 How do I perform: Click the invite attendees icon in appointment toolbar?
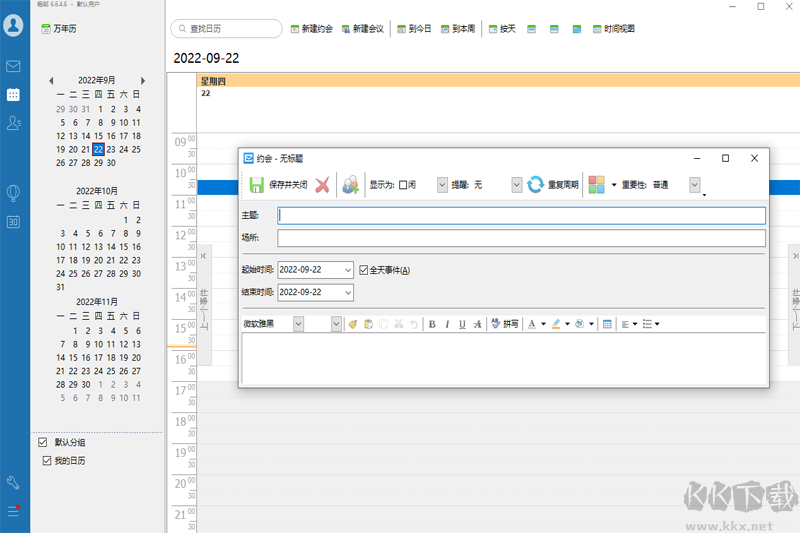pos(350,185)
